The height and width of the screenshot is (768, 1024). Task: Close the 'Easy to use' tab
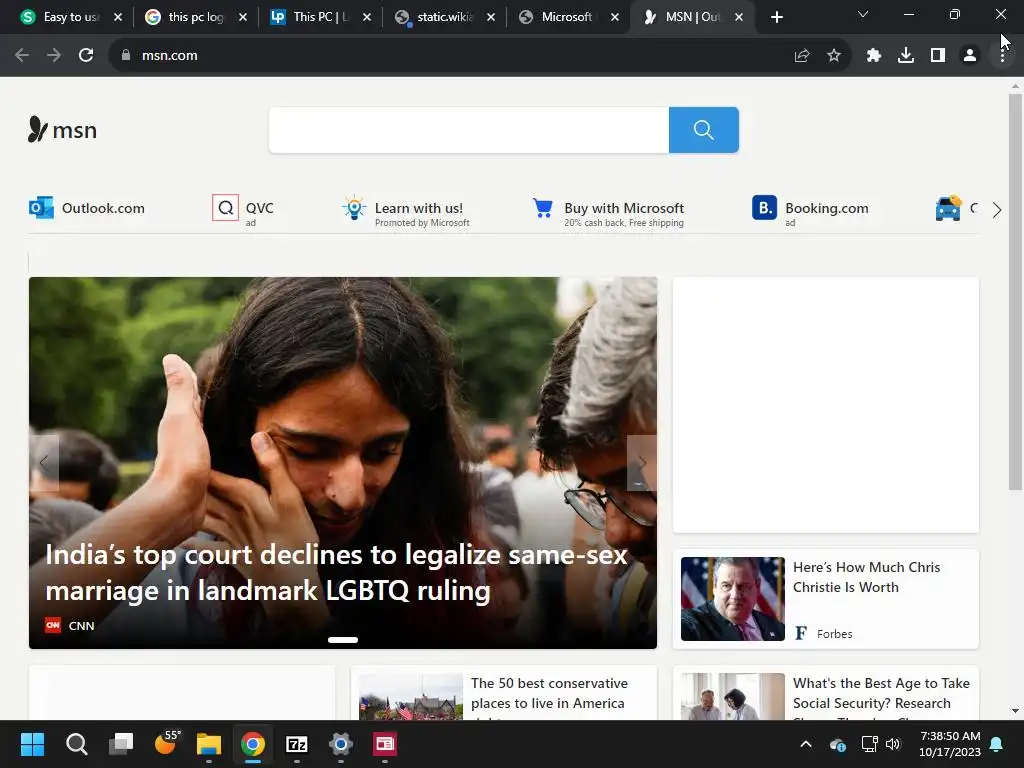point(118,17)
